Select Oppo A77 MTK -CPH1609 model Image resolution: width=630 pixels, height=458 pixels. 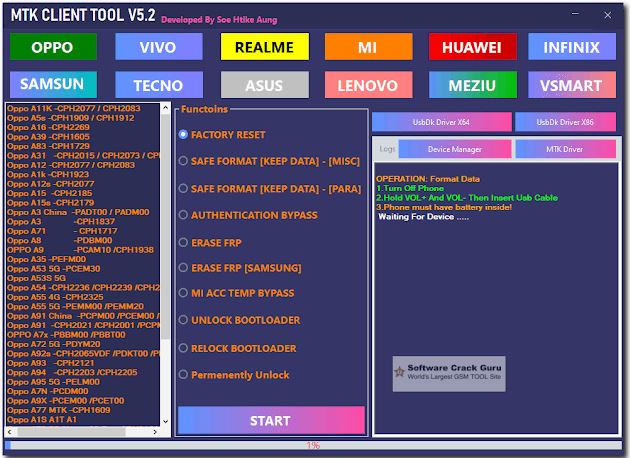pos(58,410)
